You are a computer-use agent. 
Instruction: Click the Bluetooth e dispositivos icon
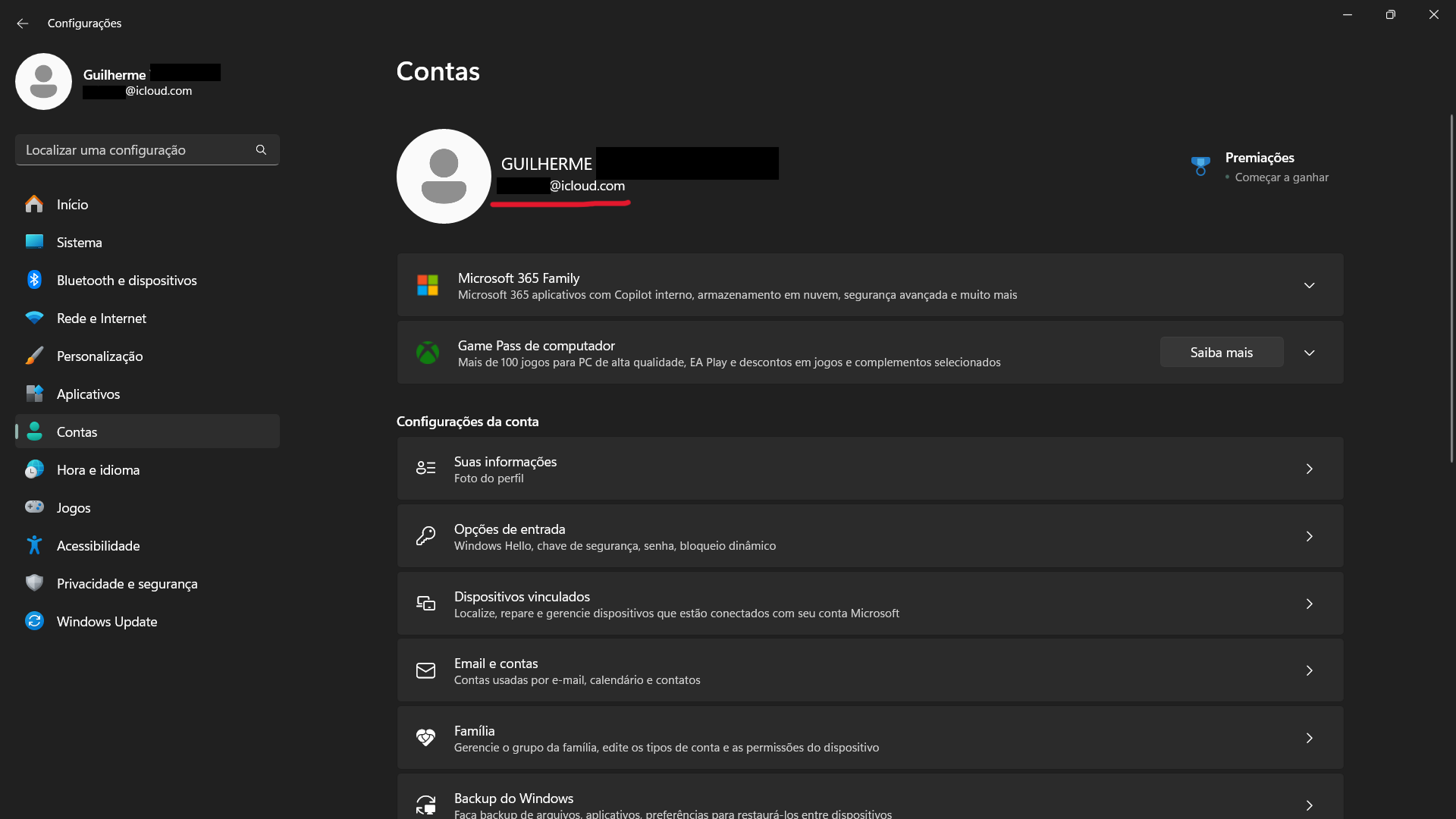tap(34, 280)
